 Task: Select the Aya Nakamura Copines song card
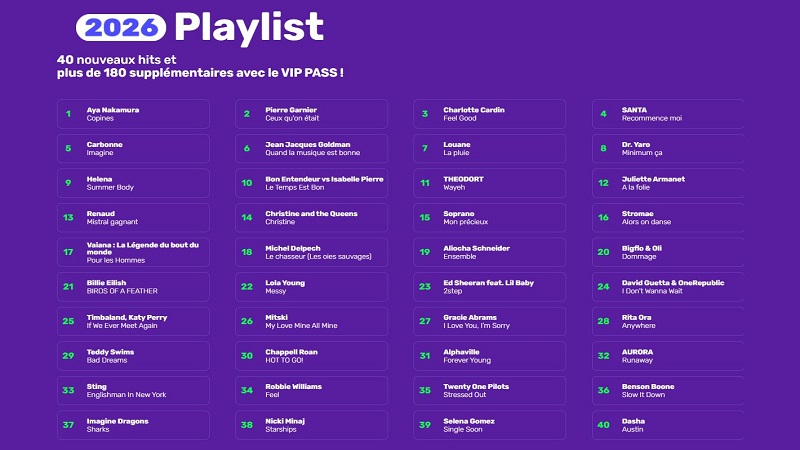(x=133, y=114)
